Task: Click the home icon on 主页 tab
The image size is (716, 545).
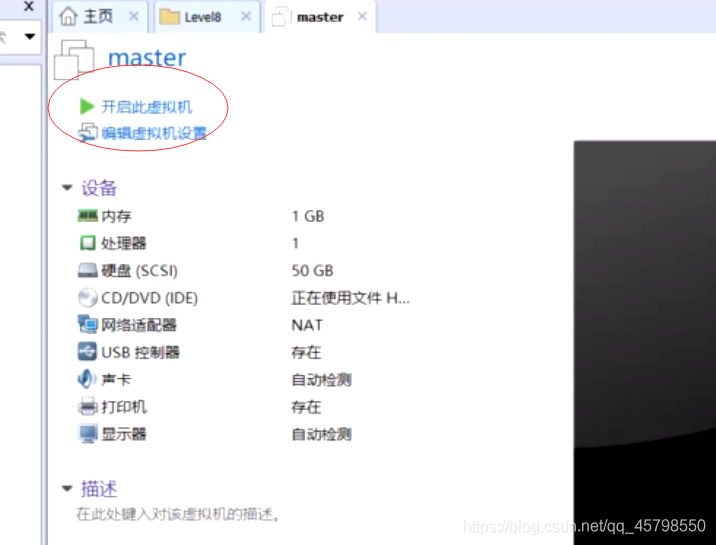Action: click(x=68, y=16)
